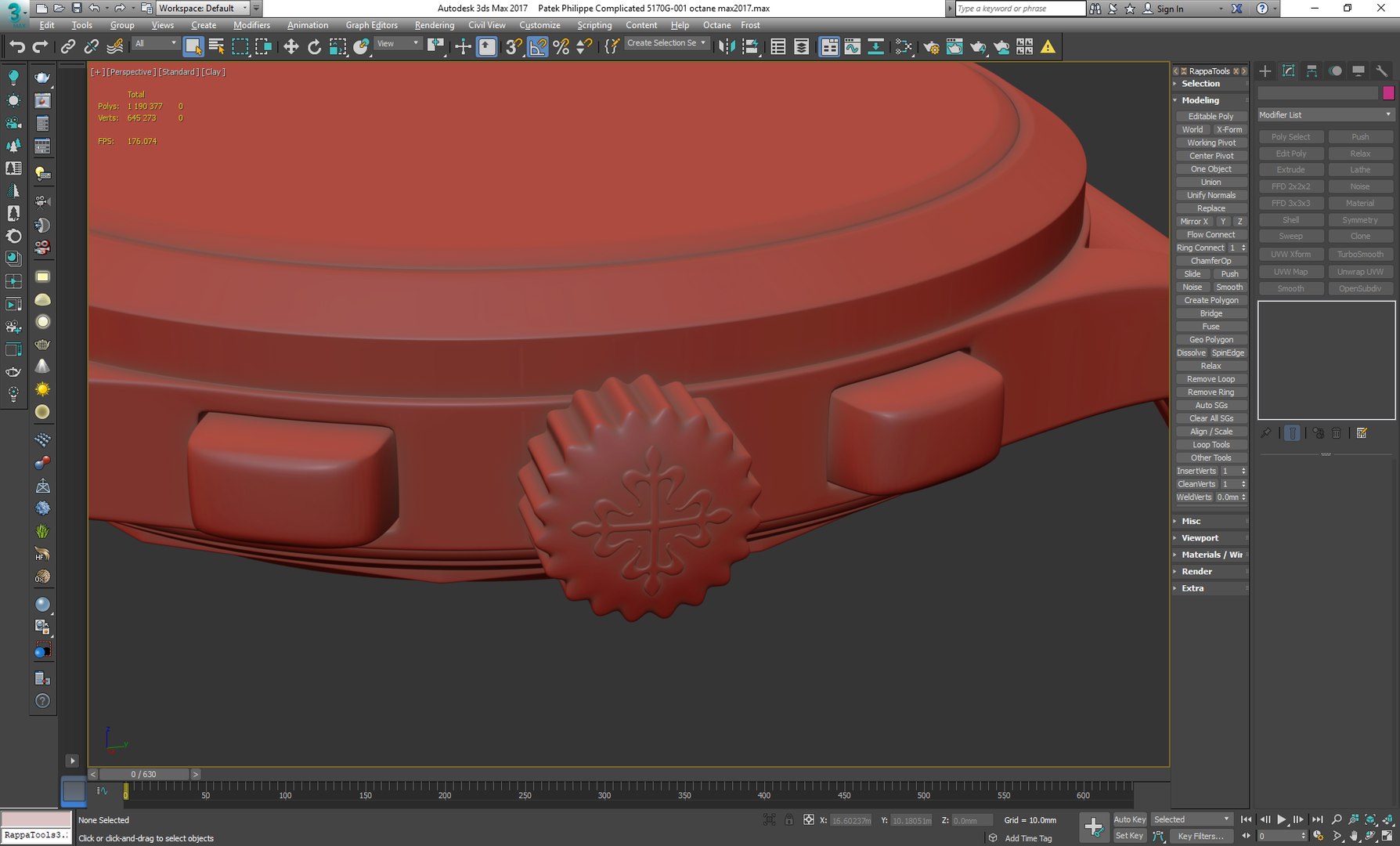Toggle Percent Snap button
1400x846 pixels.
coord(561,47)
